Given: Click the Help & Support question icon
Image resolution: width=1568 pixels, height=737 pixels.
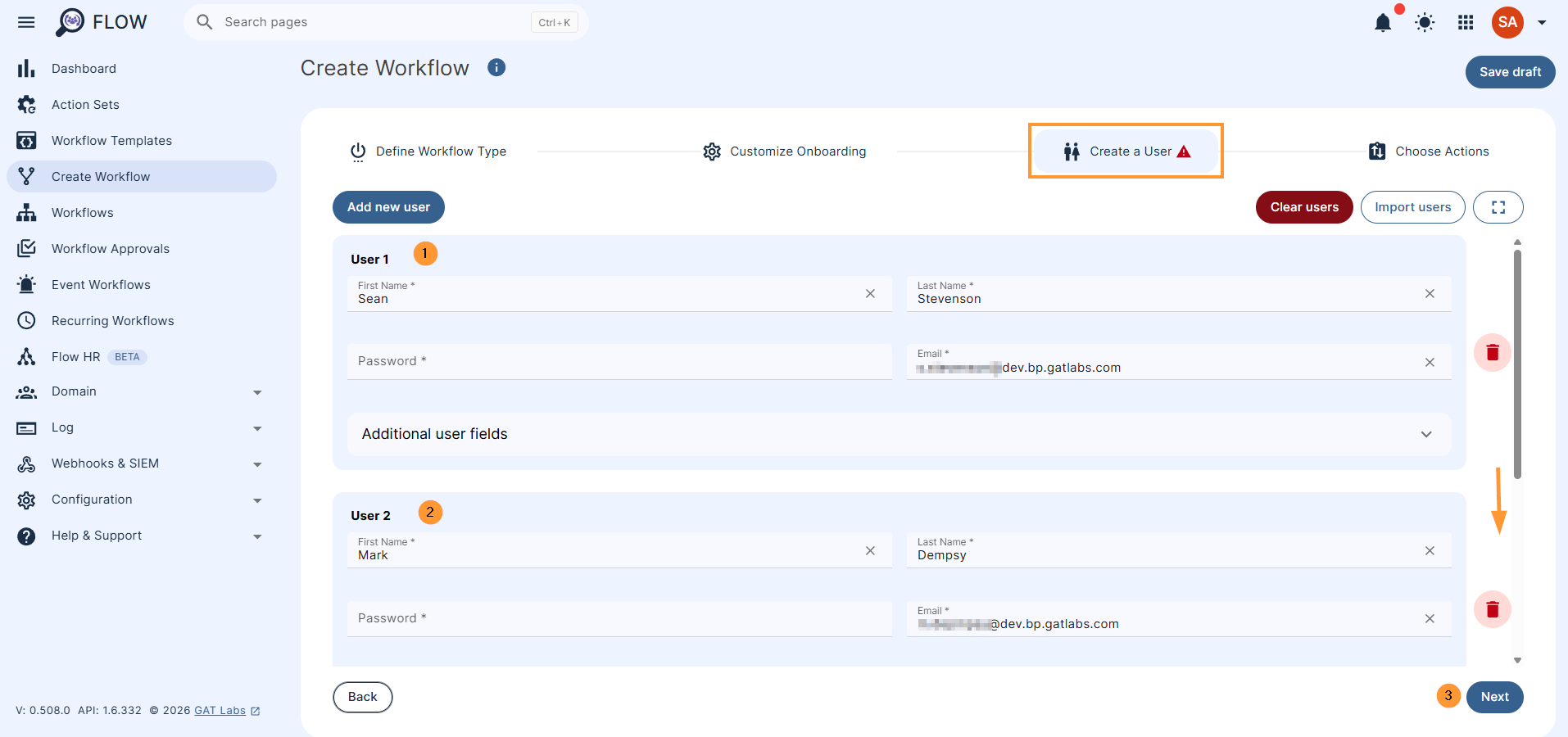Looking at the screenshot, I should (x=26, y=536).
